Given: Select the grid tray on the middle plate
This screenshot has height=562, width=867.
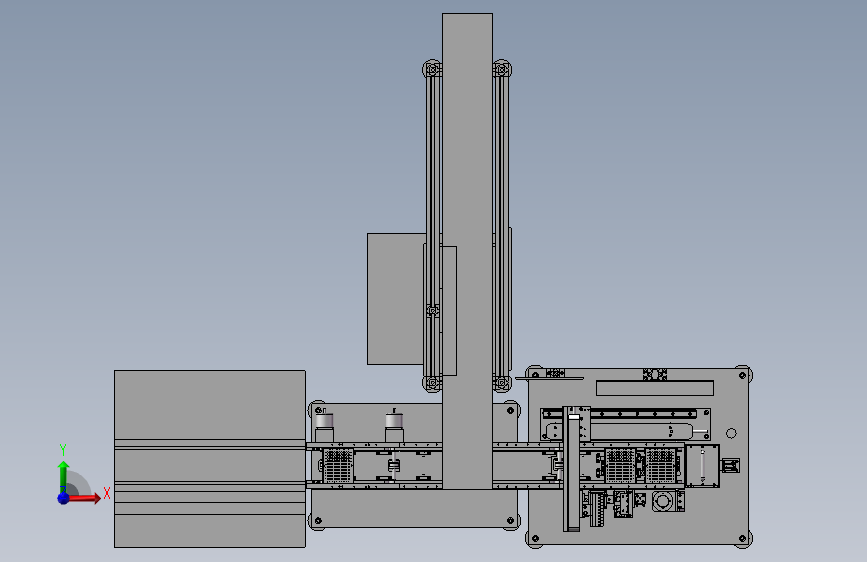Looking at the screenshot, I should (338, 465).
